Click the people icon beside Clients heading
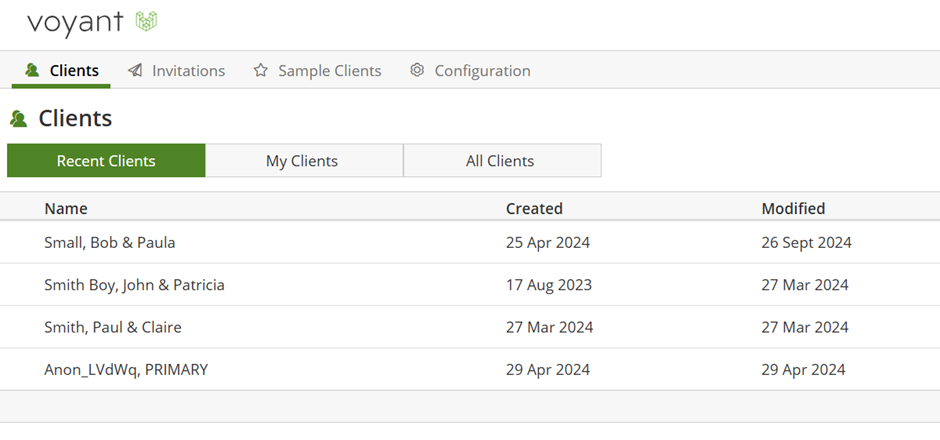Viewport: 940px width, 440px height. pyautogui.click(x=19, y=119)
